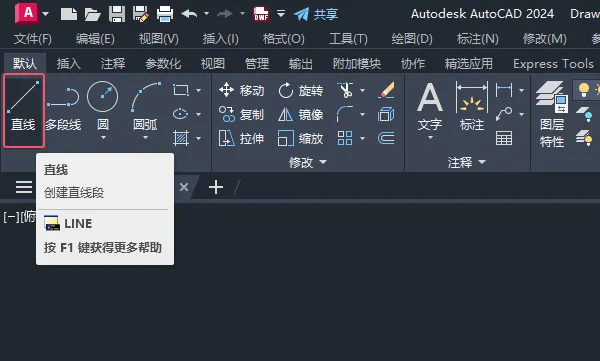Expand the Rectangle tool dropdown arrow

(x=199, y=90)
